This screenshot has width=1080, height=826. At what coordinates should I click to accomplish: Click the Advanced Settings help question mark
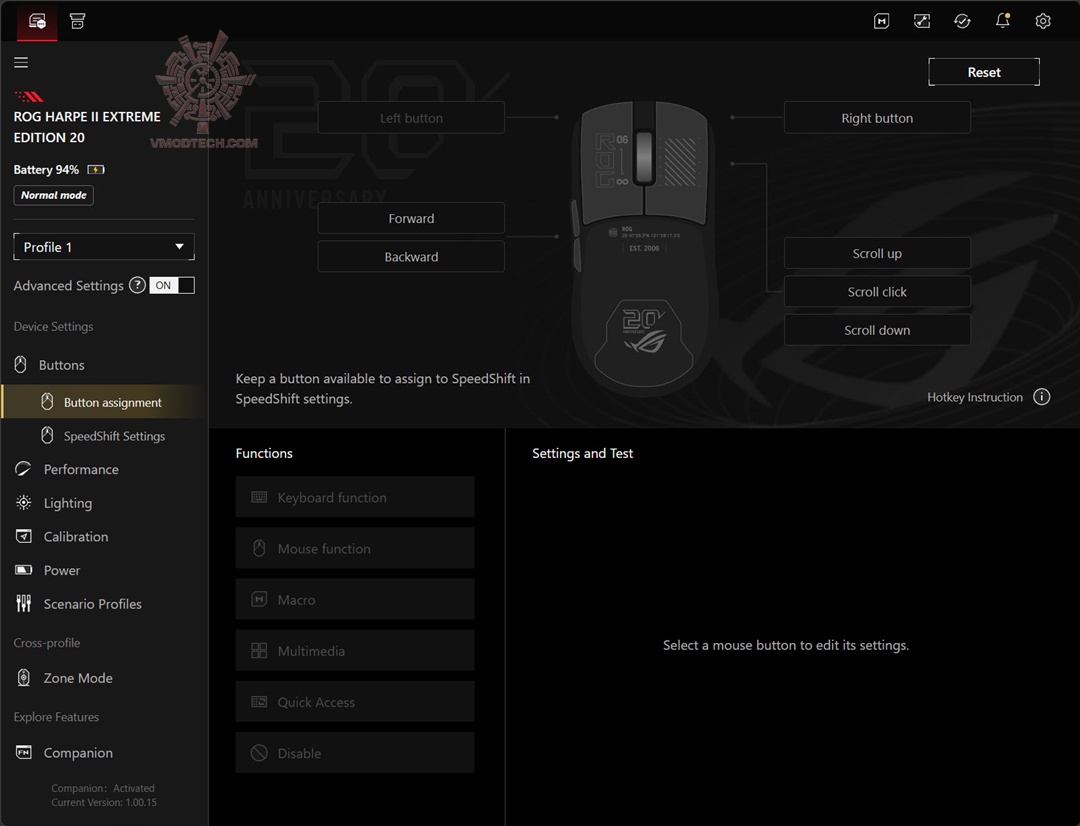pyautogui.click(x=137, y=285)
